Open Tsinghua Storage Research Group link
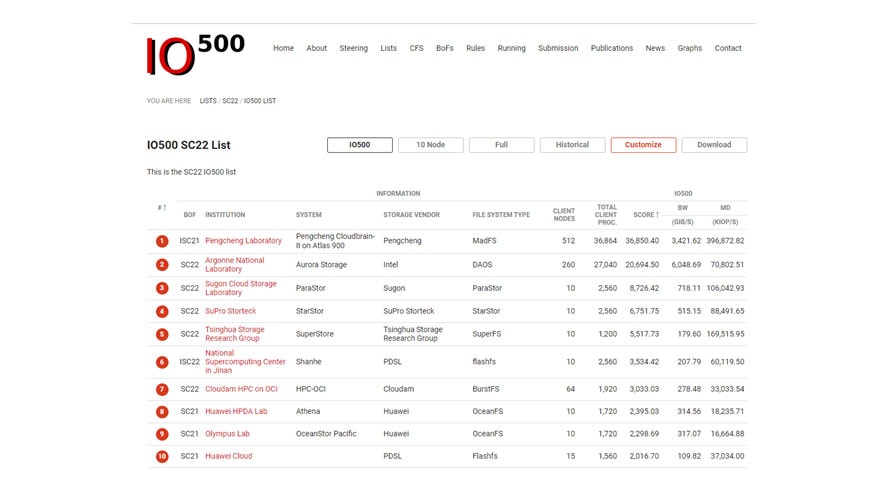 pyautogui.click(x=234, y=334)
